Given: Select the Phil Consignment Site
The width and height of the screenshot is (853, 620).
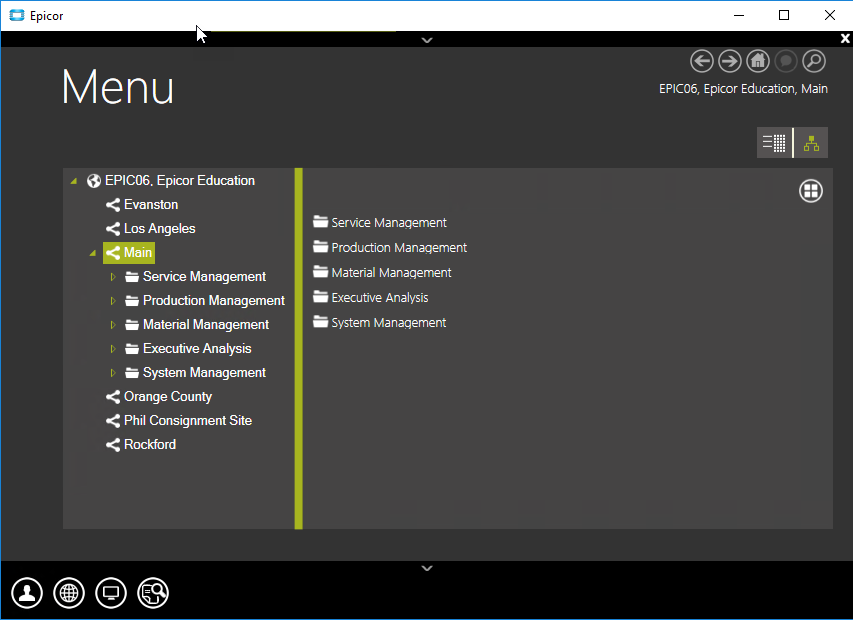Looking at the screenshot, I should coord(179,420).
